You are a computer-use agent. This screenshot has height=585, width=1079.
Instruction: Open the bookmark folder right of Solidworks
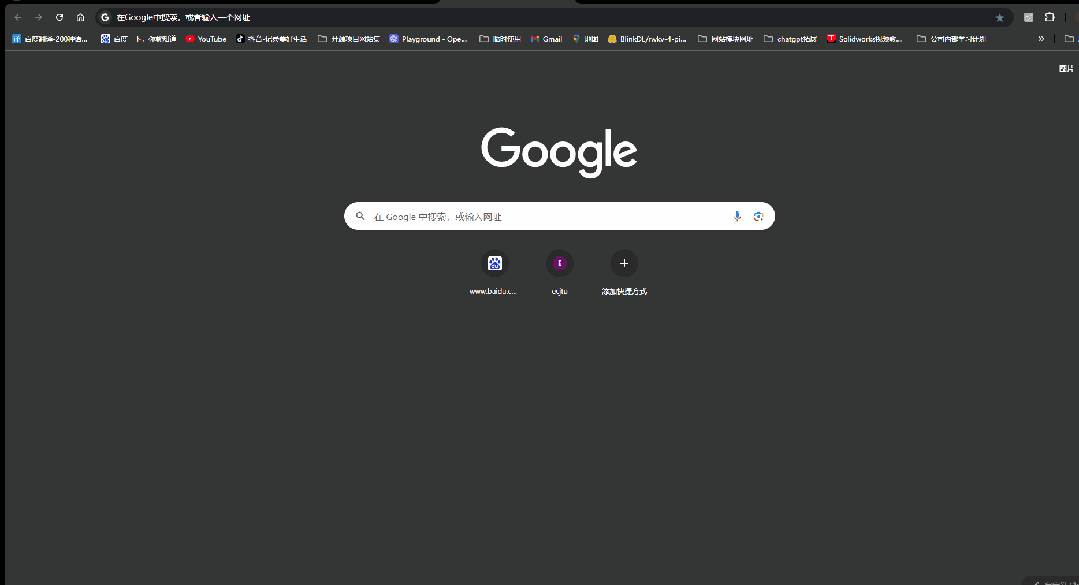tap(951, 39)
